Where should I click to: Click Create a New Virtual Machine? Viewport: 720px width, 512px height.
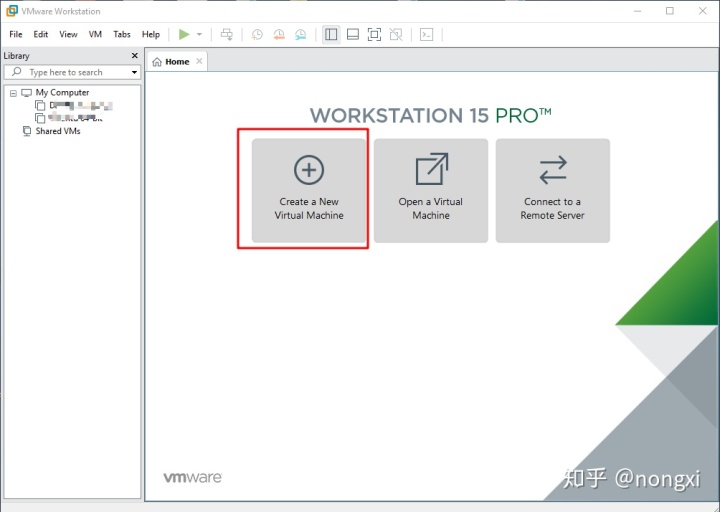[x=309, y=190]
